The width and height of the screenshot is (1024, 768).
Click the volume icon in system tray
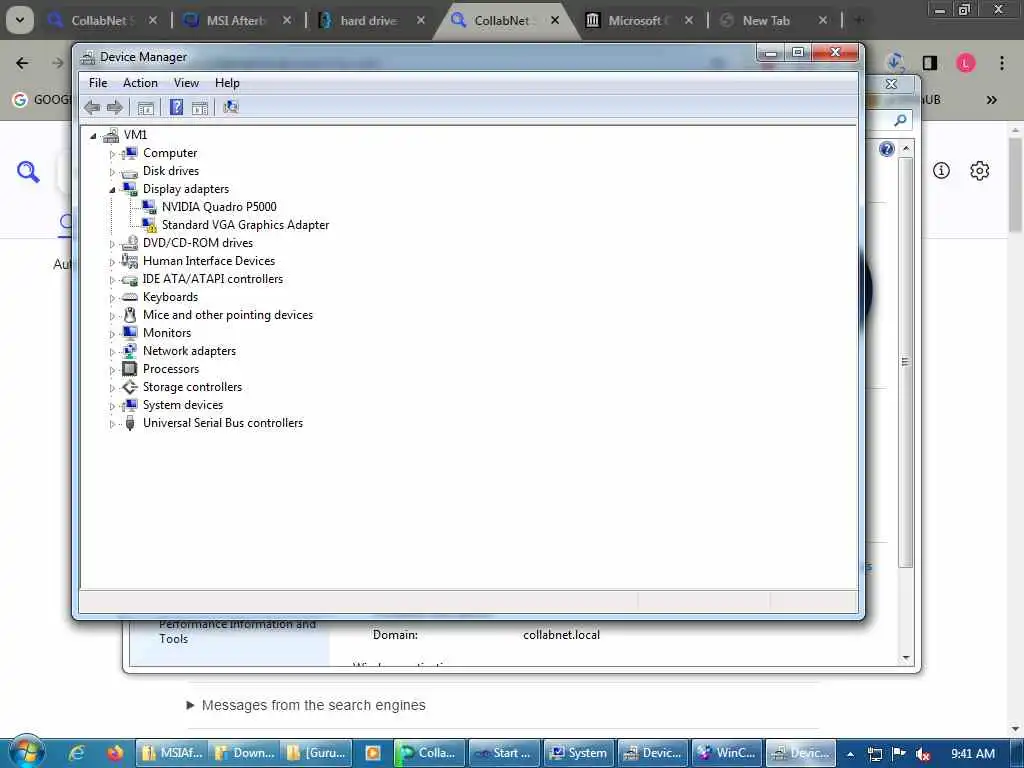click(x=923, y=754)
